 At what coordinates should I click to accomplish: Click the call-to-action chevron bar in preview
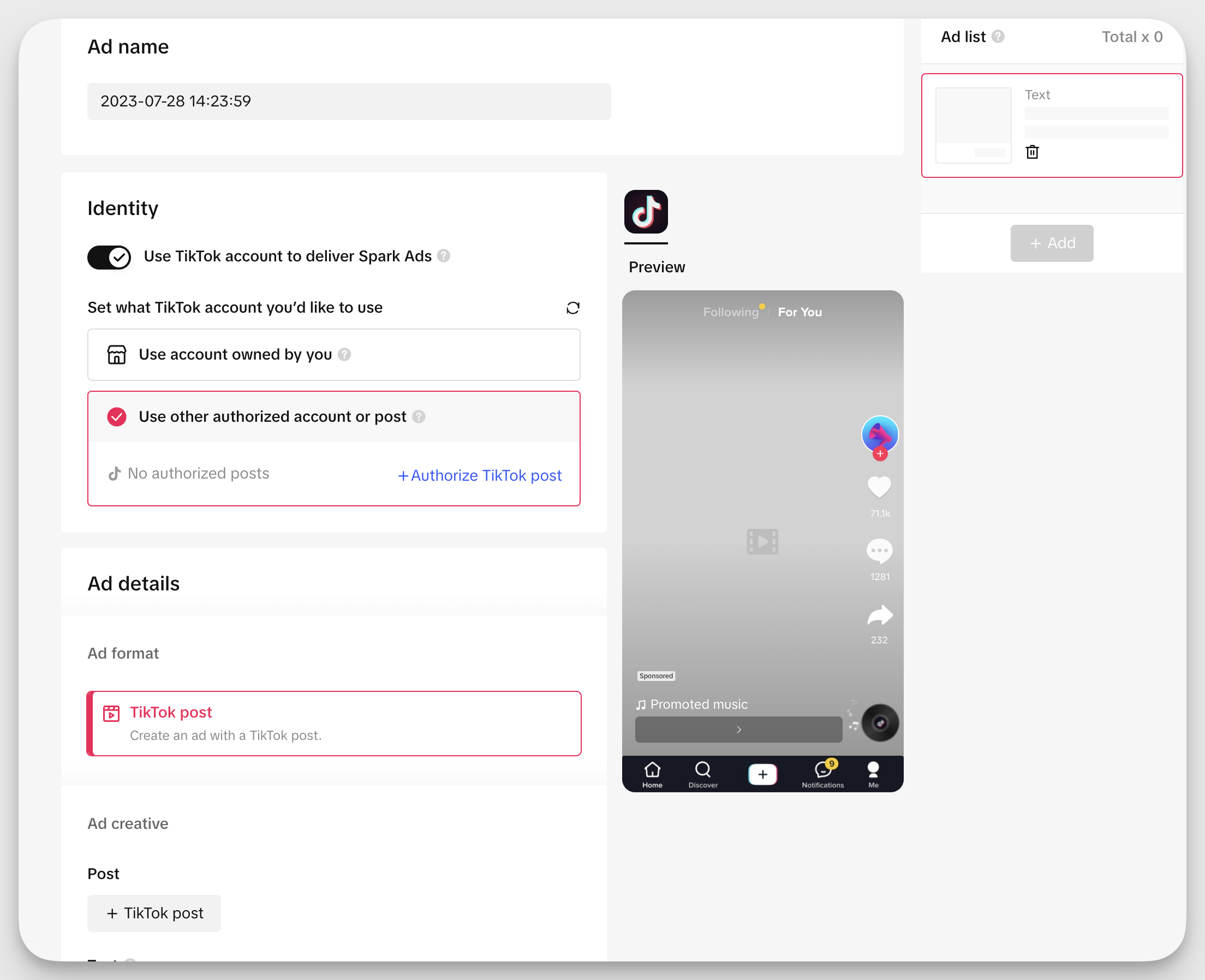click(x=738, y=730)
